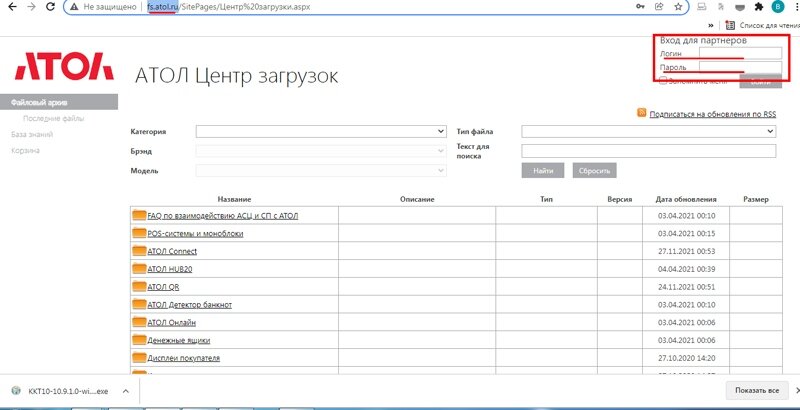This screenshot has height=410, width=800.
Task: Click the browser forward arrow
Action: pos(31,7)
